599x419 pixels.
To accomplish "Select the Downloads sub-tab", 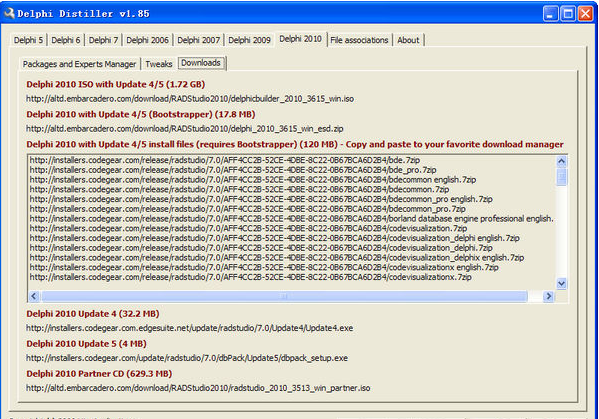I will tap(201, 63).
